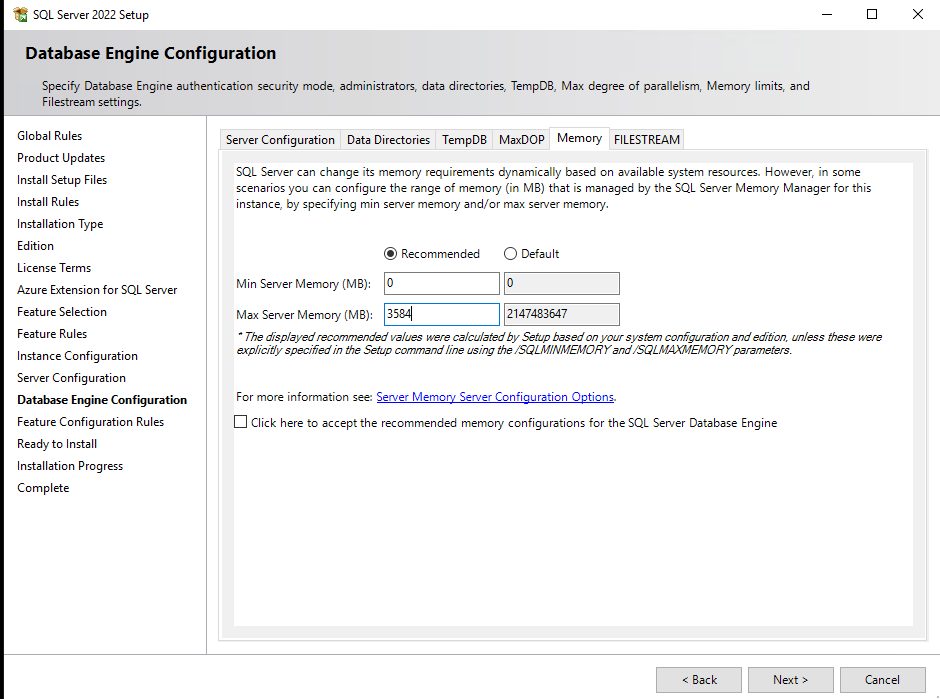Open the FILESTREAM tab
This screenshot has height=699, width=940.
point(647,140)
